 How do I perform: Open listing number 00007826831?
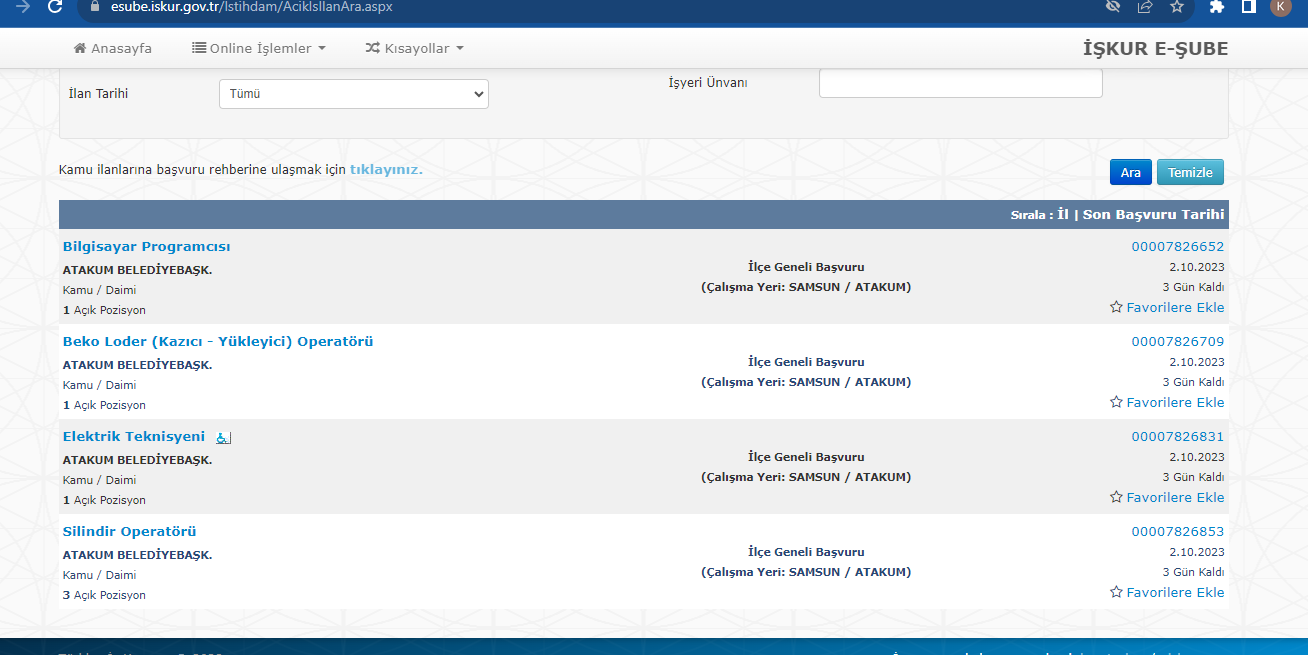(1178, 437)
